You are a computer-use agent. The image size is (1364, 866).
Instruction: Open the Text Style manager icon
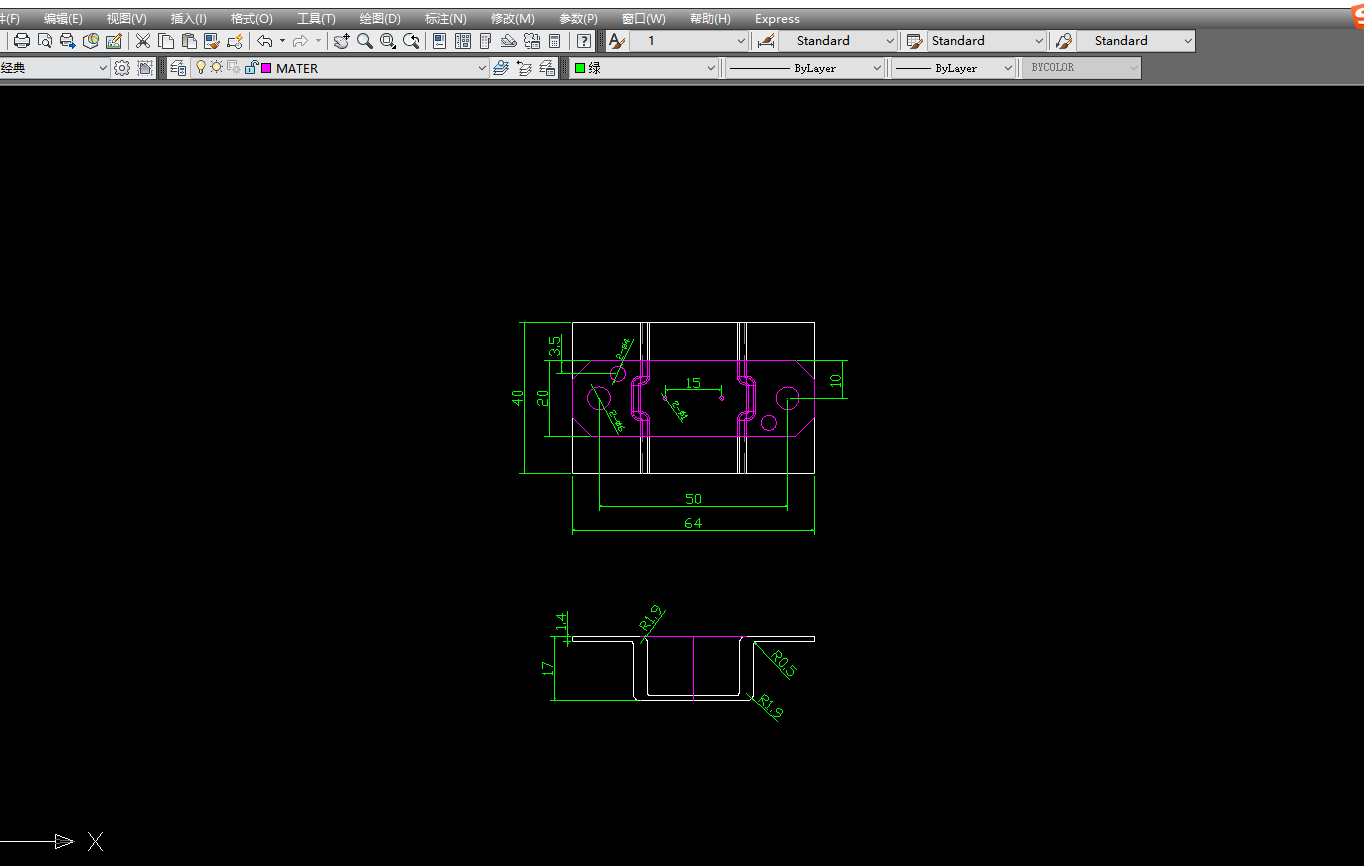click(x=617, y=41)
